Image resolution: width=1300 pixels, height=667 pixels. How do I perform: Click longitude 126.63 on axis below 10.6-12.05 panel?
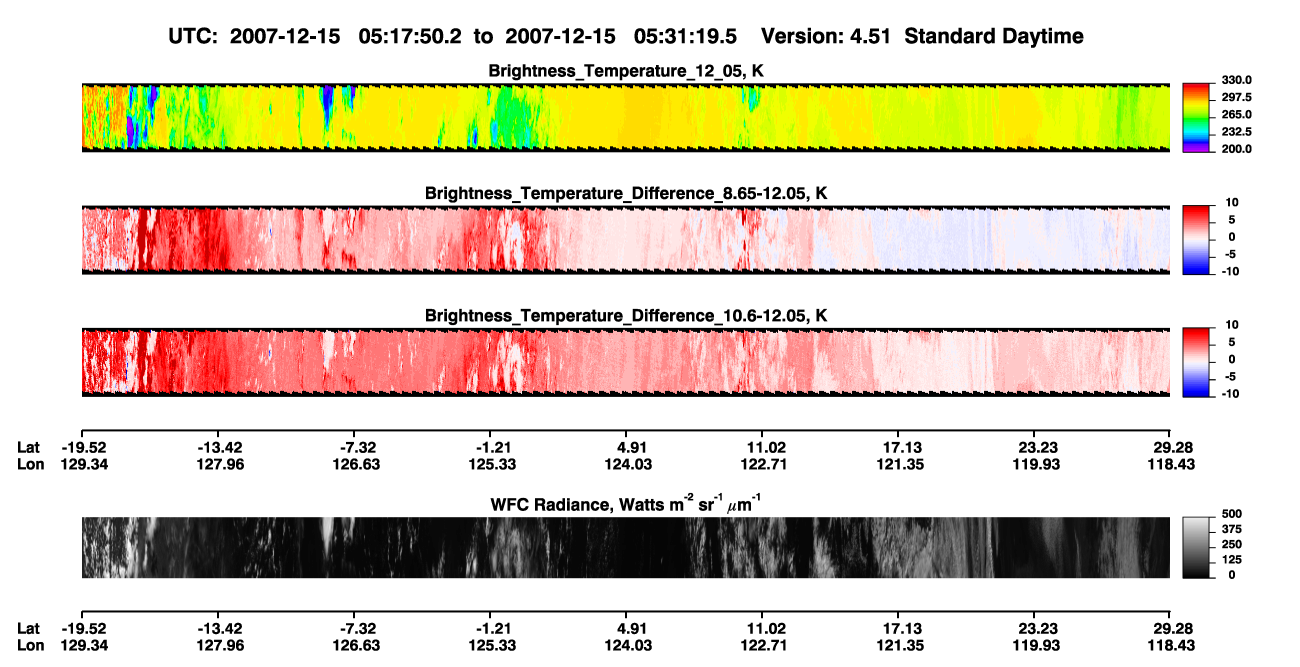pyautogui.click(x=354, y=464)
